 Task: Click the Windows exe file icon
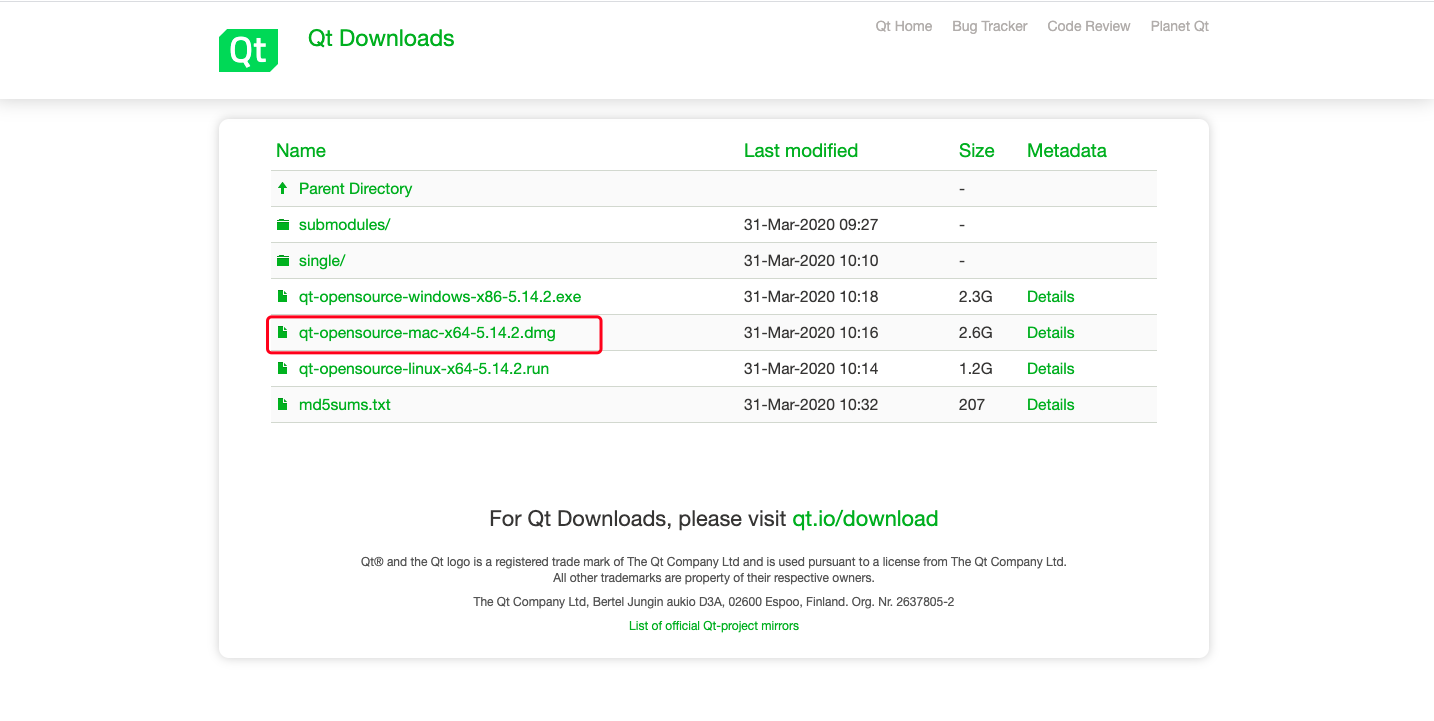pos(283,297)
